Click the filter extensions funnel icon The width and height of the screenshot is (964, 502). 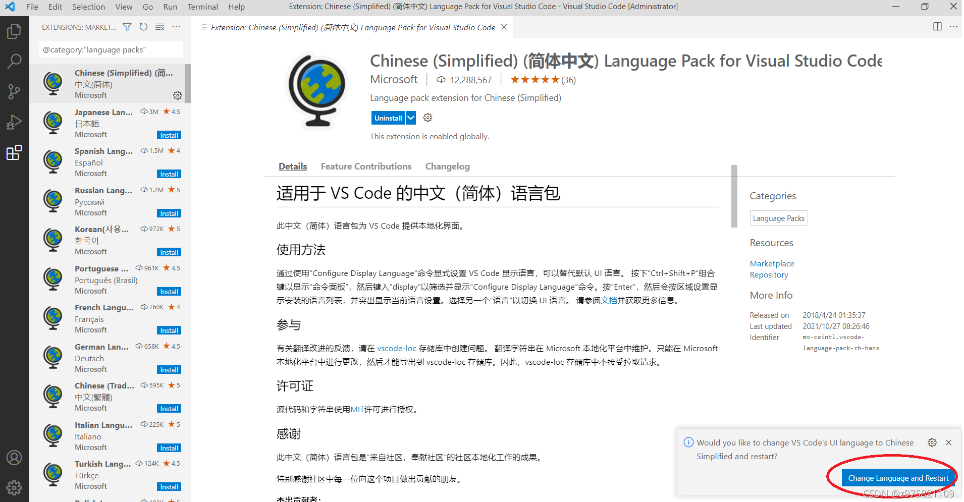click(x=127, y=27)
